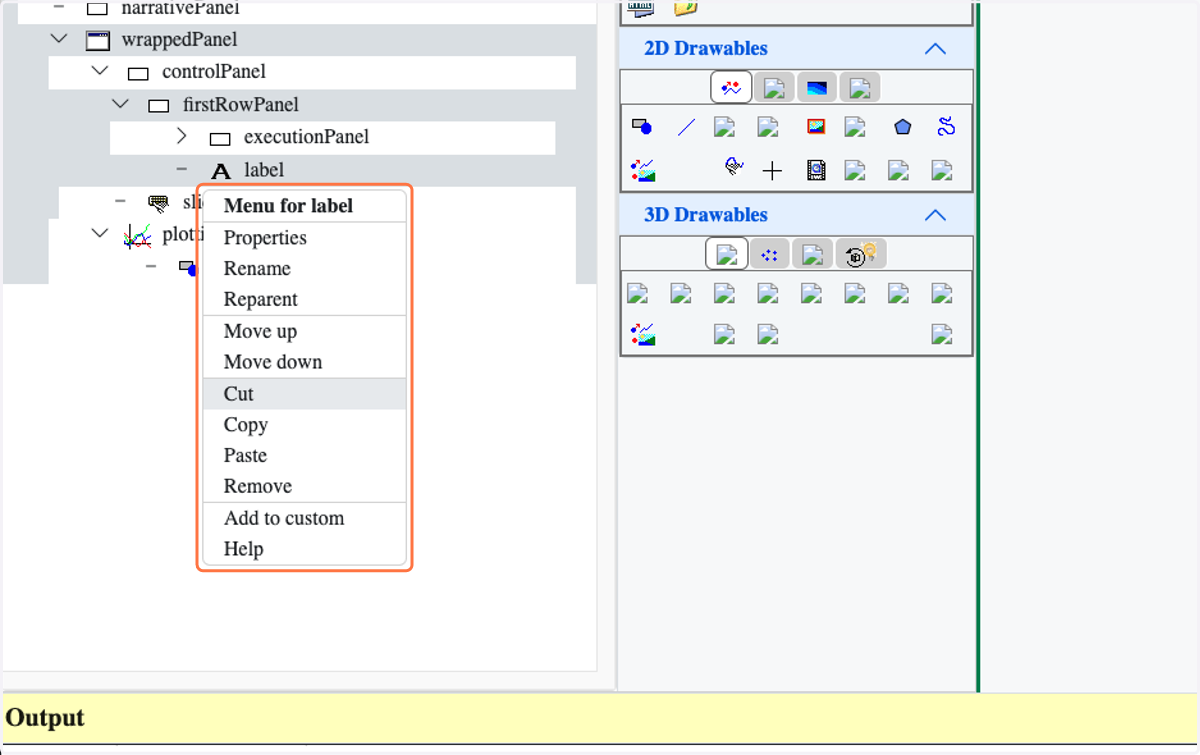
Task: Open the 3D rotation lightbulb tab
Action: click(x=861, y=254)
